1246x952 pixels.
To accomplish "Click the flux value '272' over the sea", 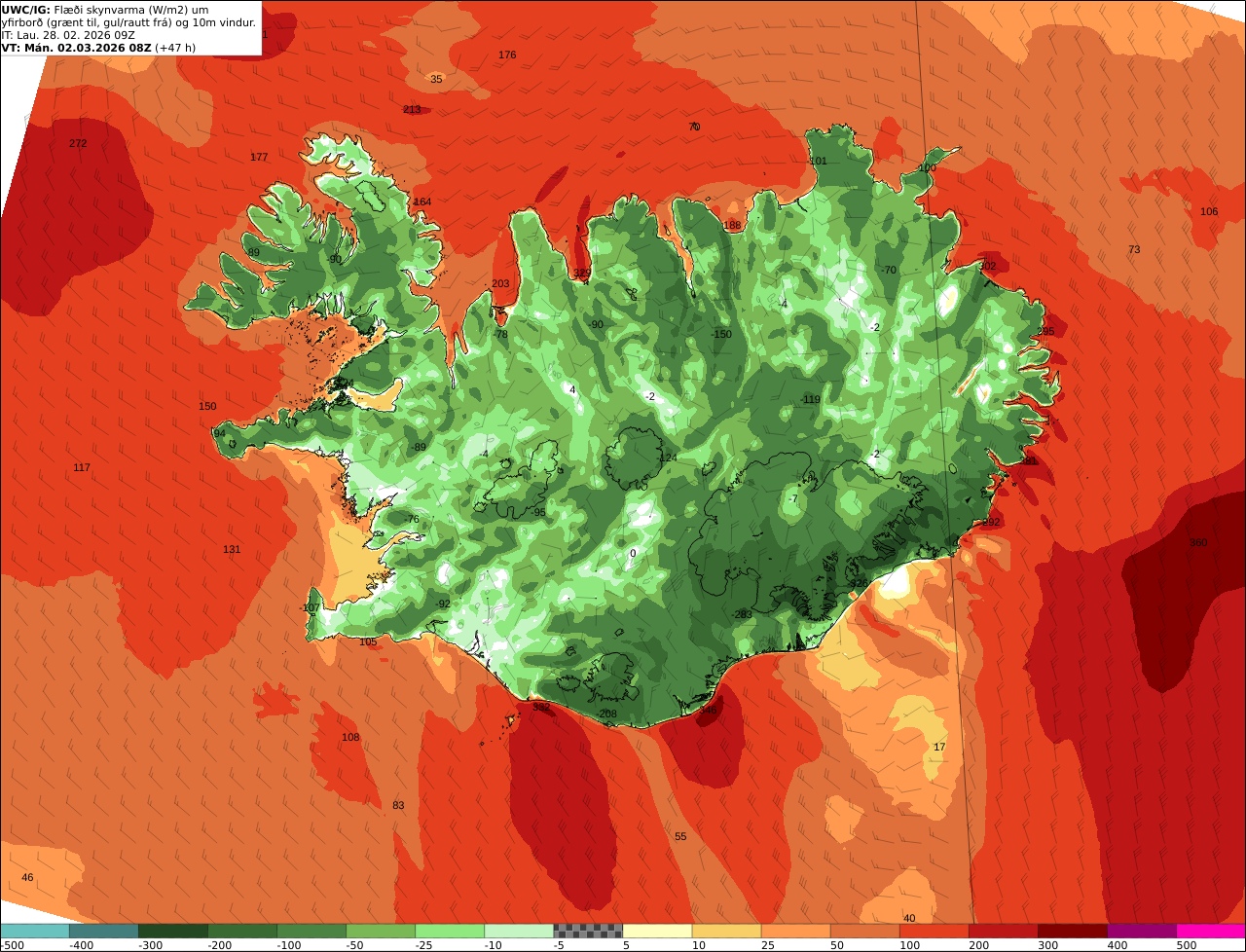I will pyautogui.click(x=78, y=144).
